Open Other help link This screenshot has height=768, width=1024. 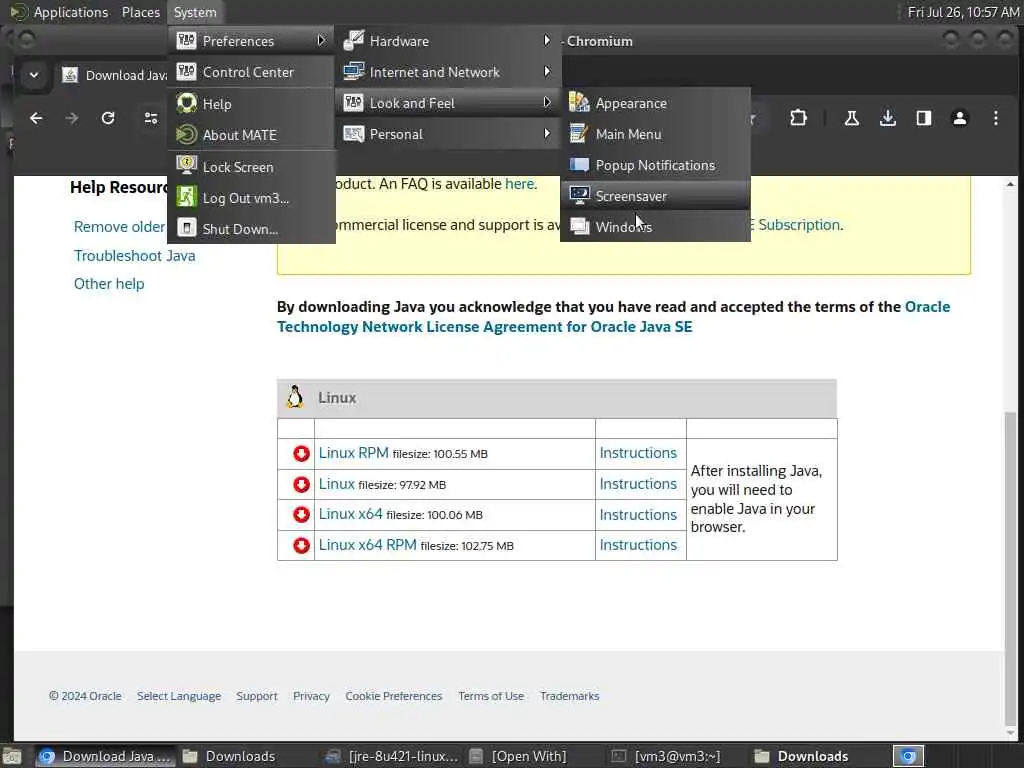pyautogui.click(x=109, y=283)
